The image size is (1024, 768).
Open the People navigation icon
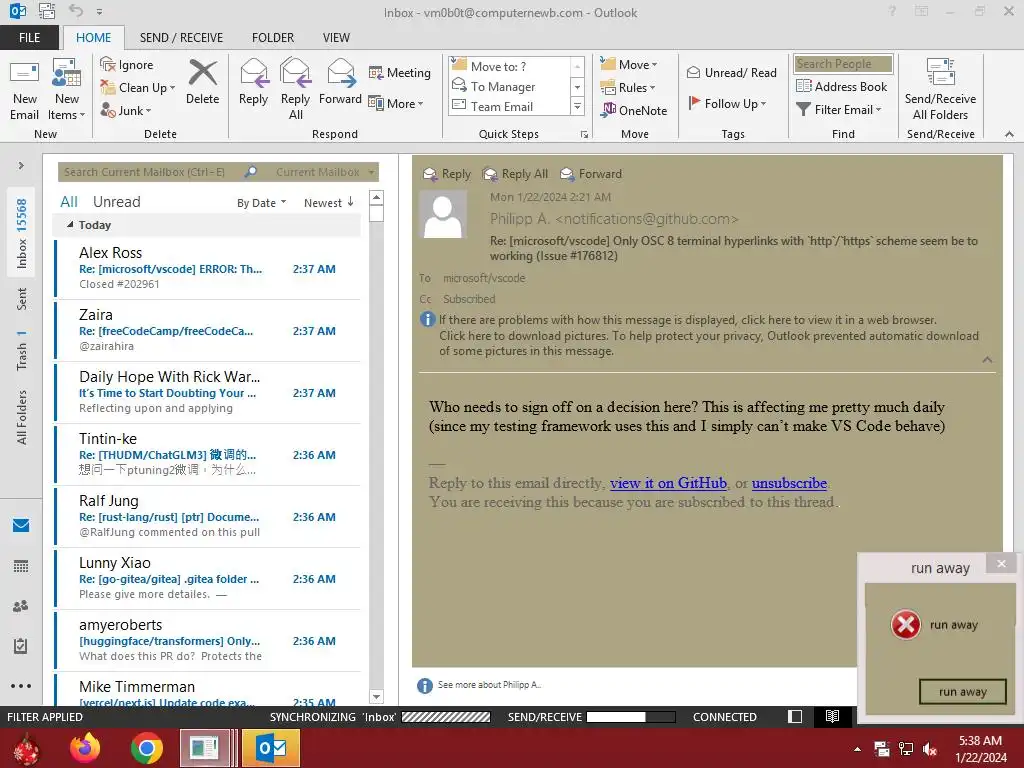click(21, 606)
